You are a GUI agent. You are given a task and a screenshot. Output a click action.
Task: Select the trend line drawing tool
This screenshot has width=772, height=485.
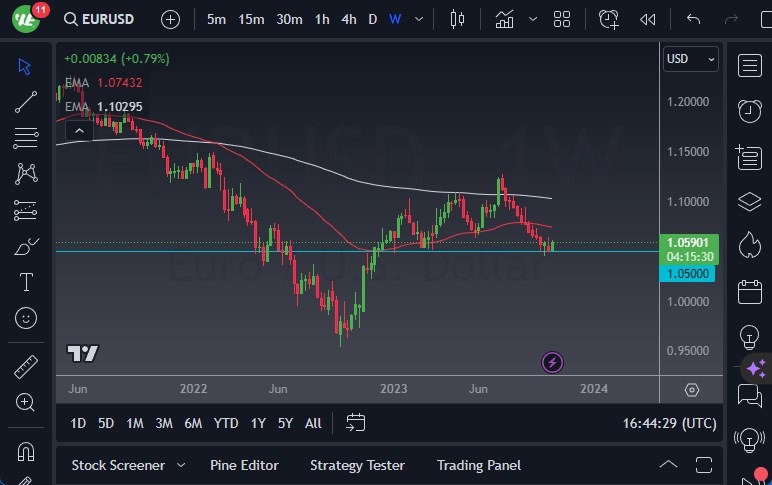tap(26, 101)
